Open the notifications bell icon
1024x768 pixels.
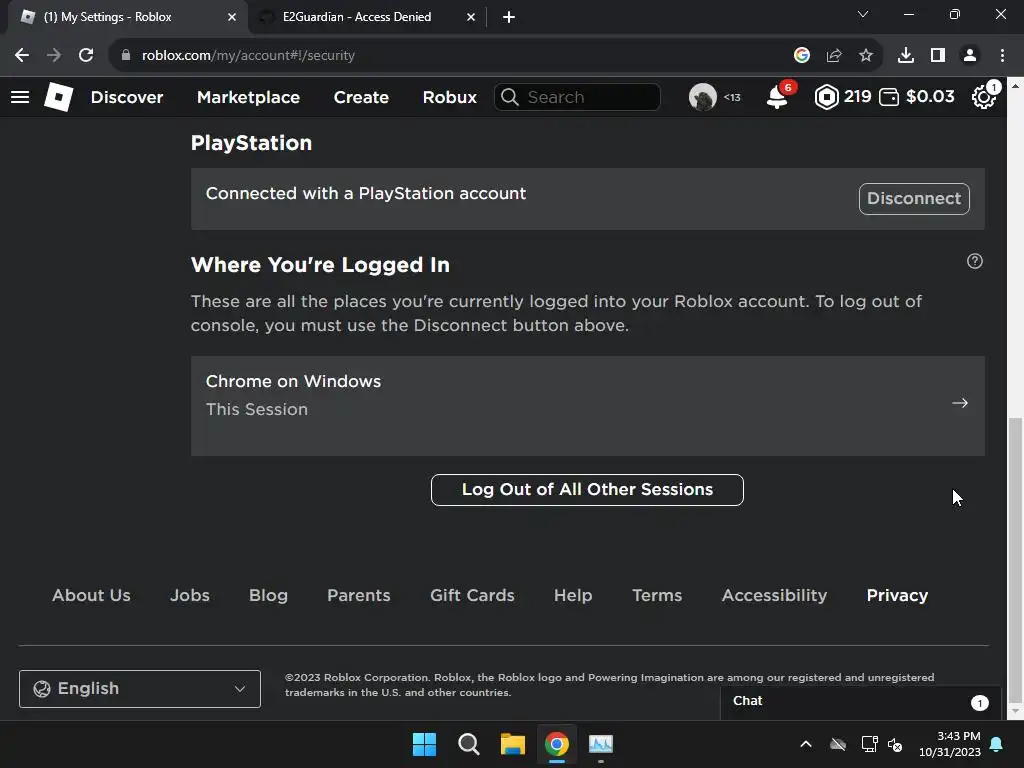pyautogui.click(x=777, y=97)
